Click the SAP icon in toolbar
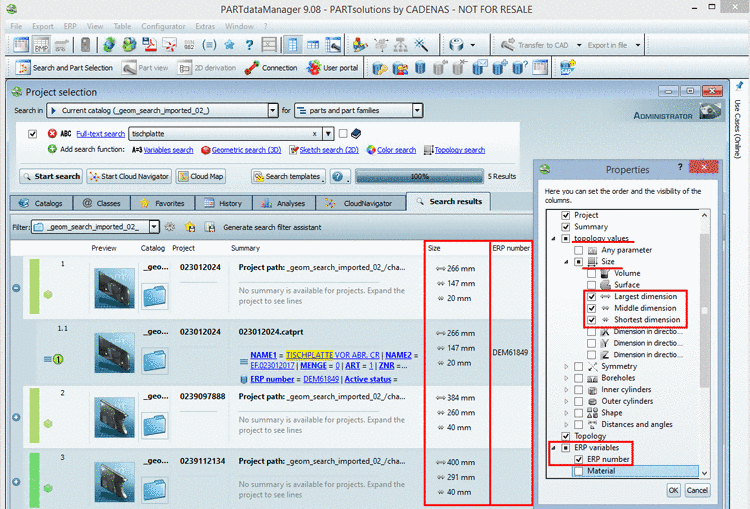This screenshot has height=509, width=750. 567,68
